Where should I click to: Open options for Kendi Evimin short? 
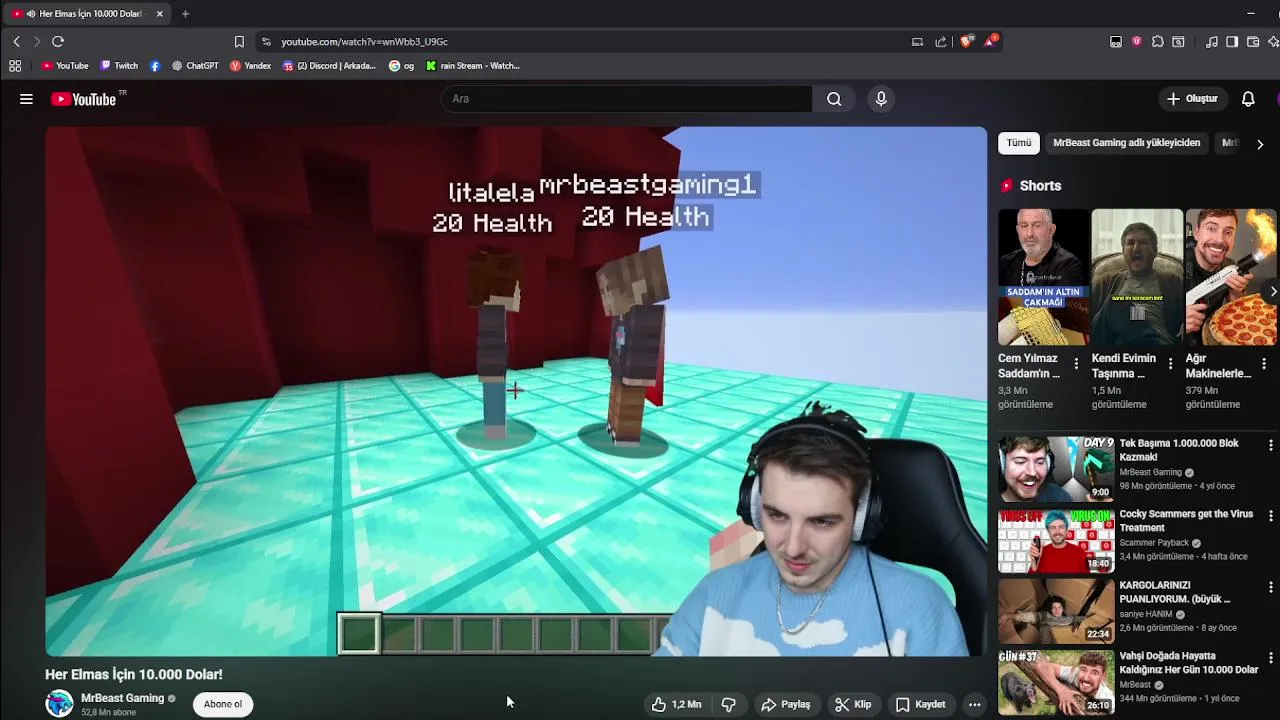pos(1170,364)
